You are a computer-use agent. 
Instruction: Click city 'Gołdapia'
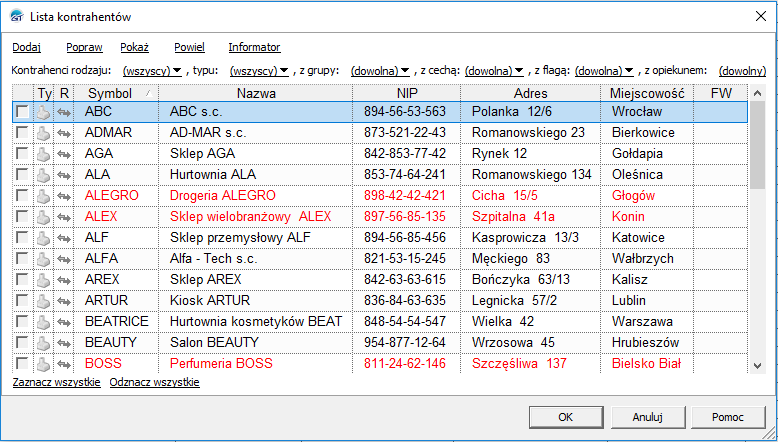tap(637, 154)
